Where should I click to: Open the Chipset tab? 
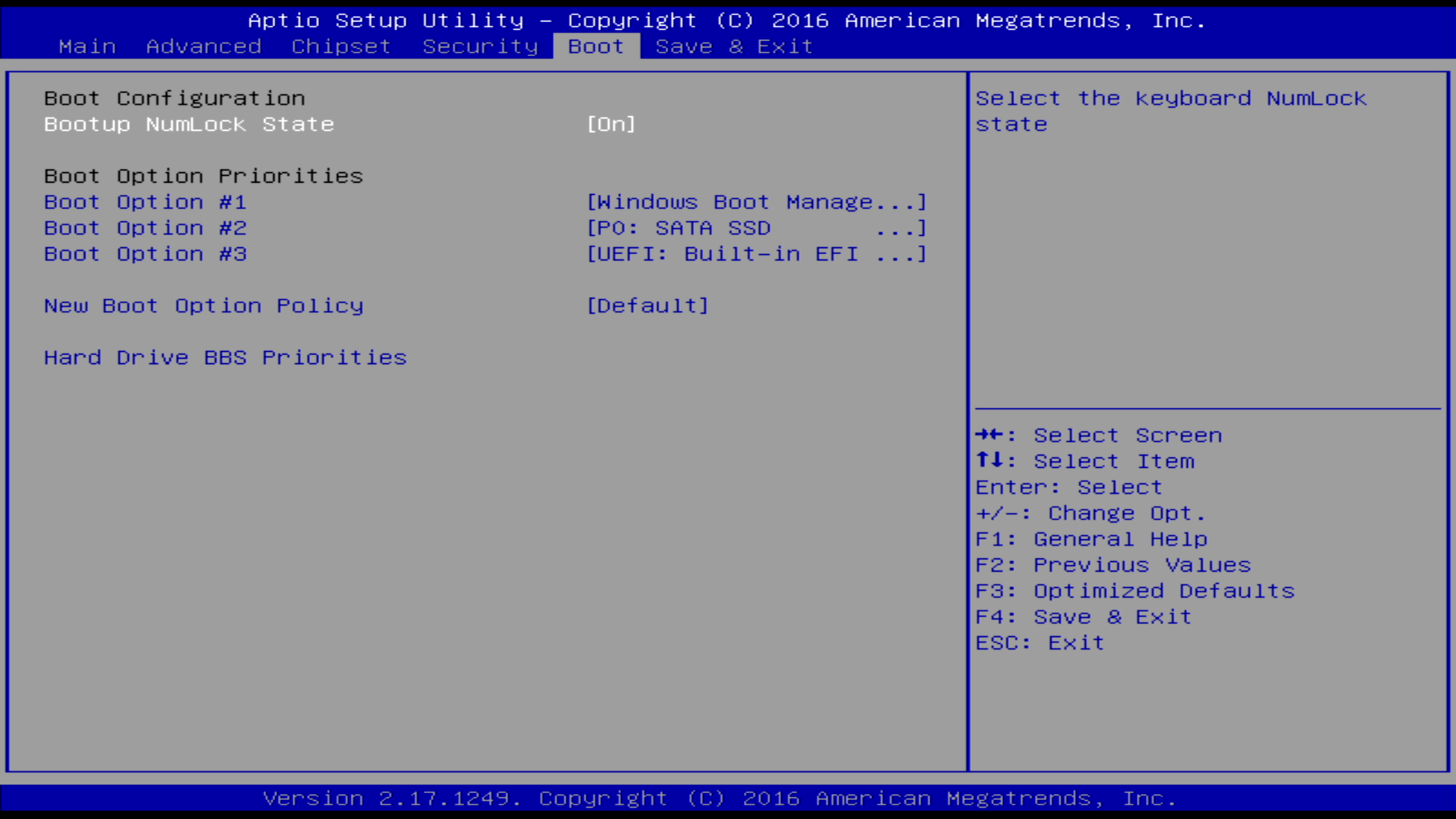point(340,46)
